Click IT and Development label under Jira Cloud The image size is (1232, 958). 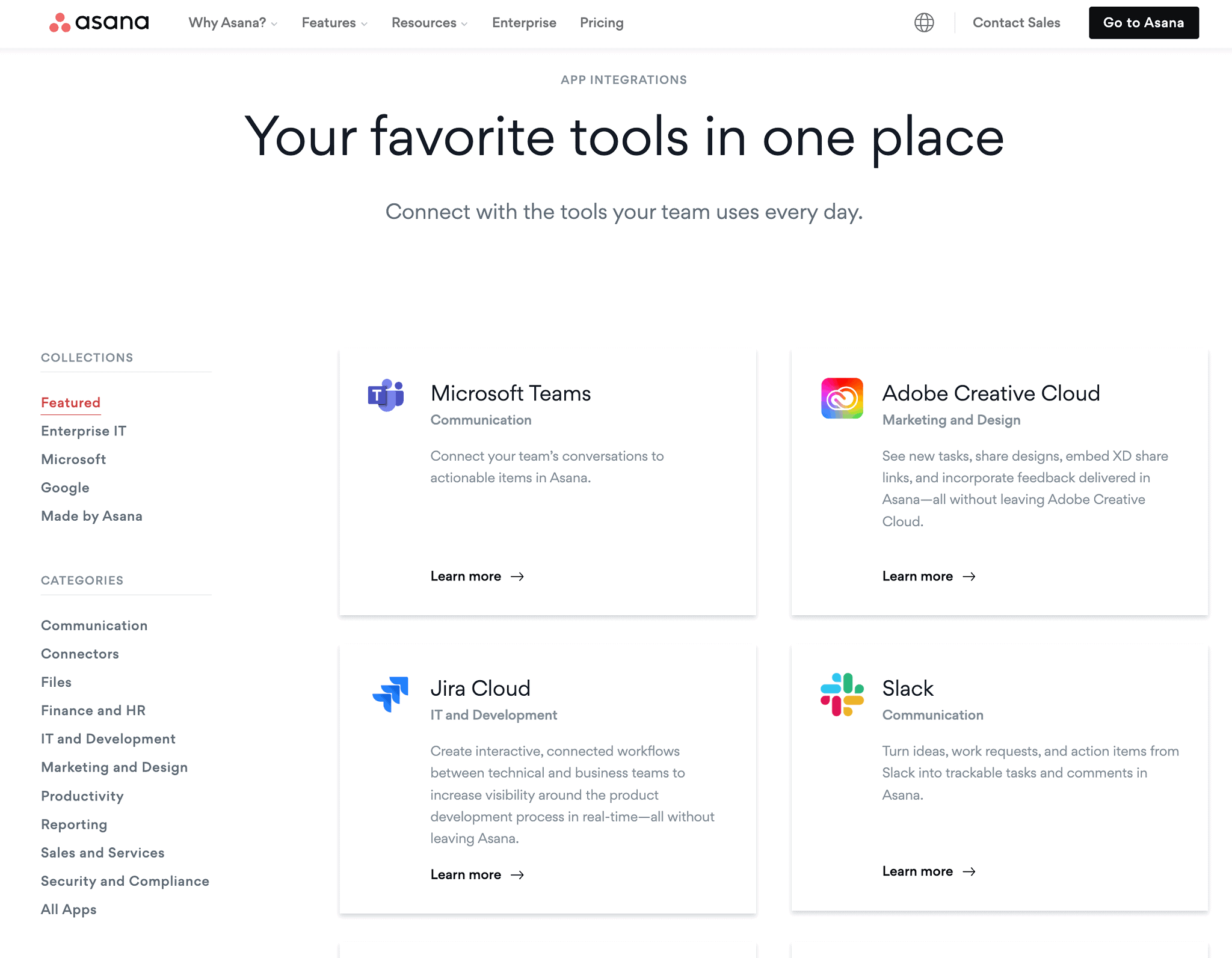(493, 716)
